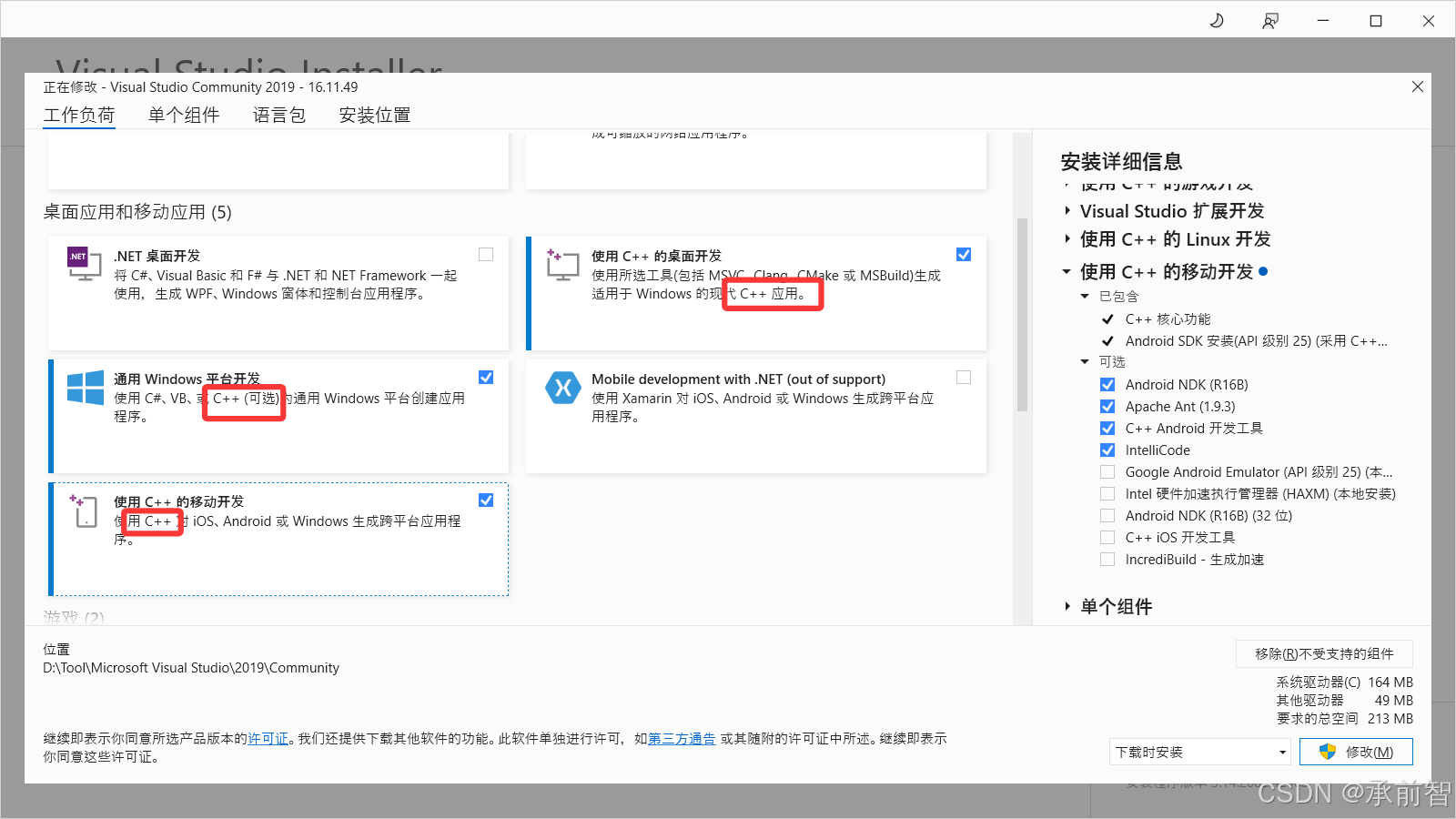Screen dimensions: 1456x819
Task: Collapse the 已包含 group
Action: point(1085,297)
